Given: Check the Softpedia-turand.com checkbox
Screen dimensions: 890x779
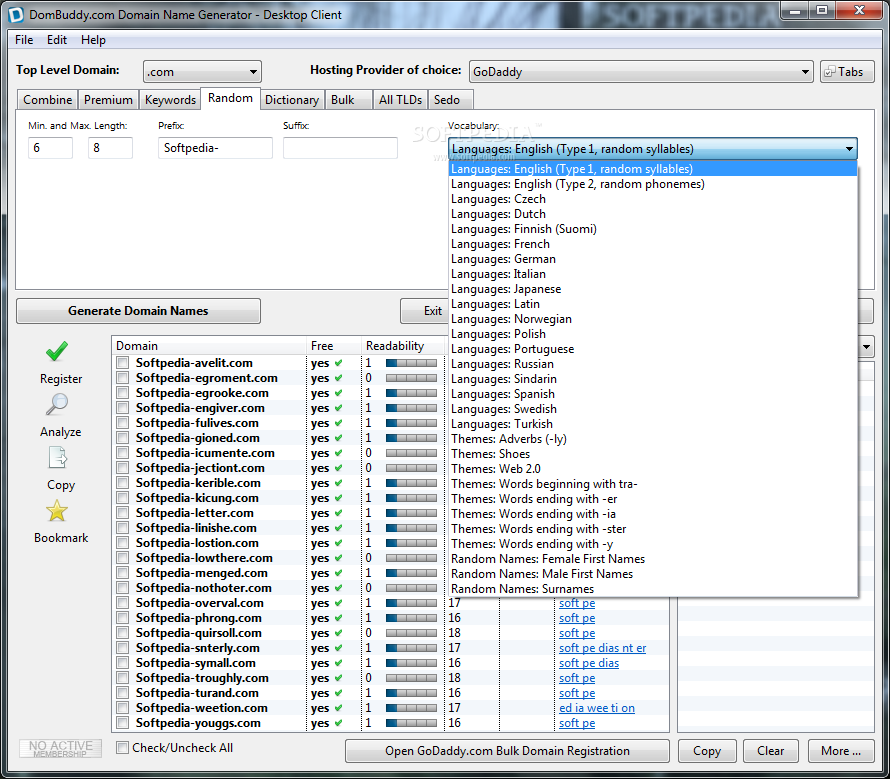Looking at the screenshot, I should coord(122,693).
